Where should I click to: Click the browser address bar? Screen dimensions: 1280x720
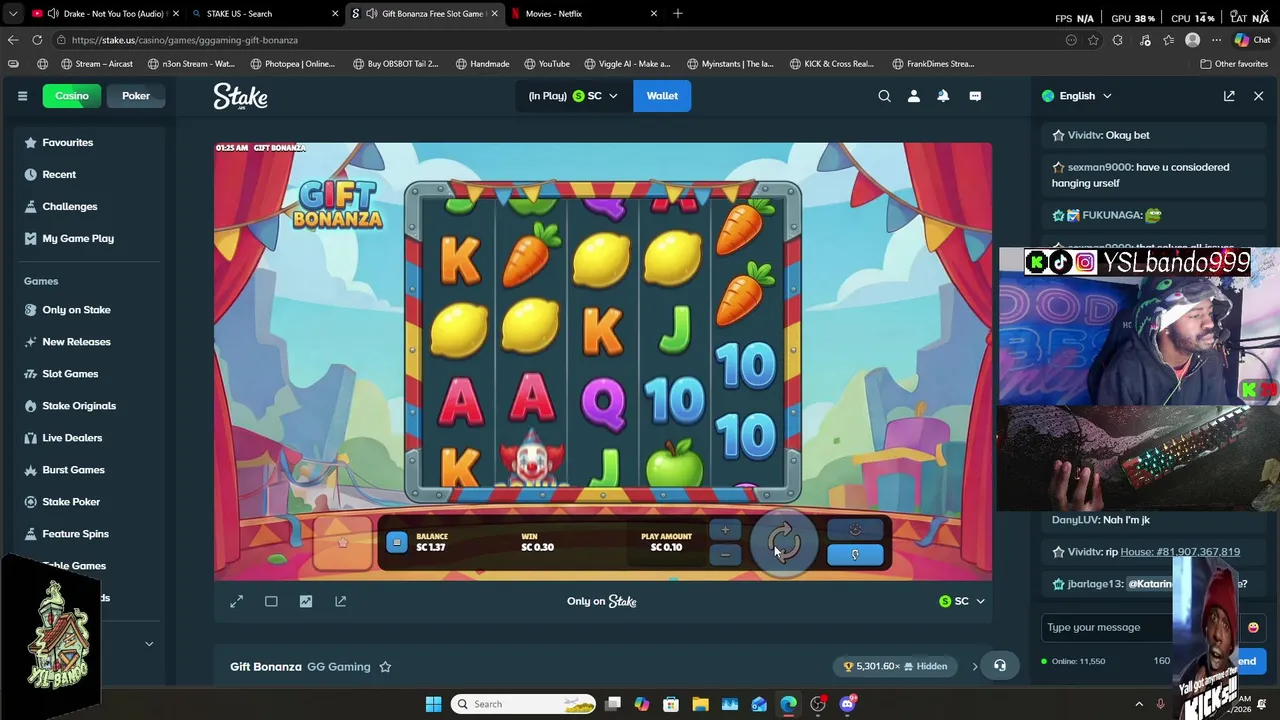click(x=560, y=40)
